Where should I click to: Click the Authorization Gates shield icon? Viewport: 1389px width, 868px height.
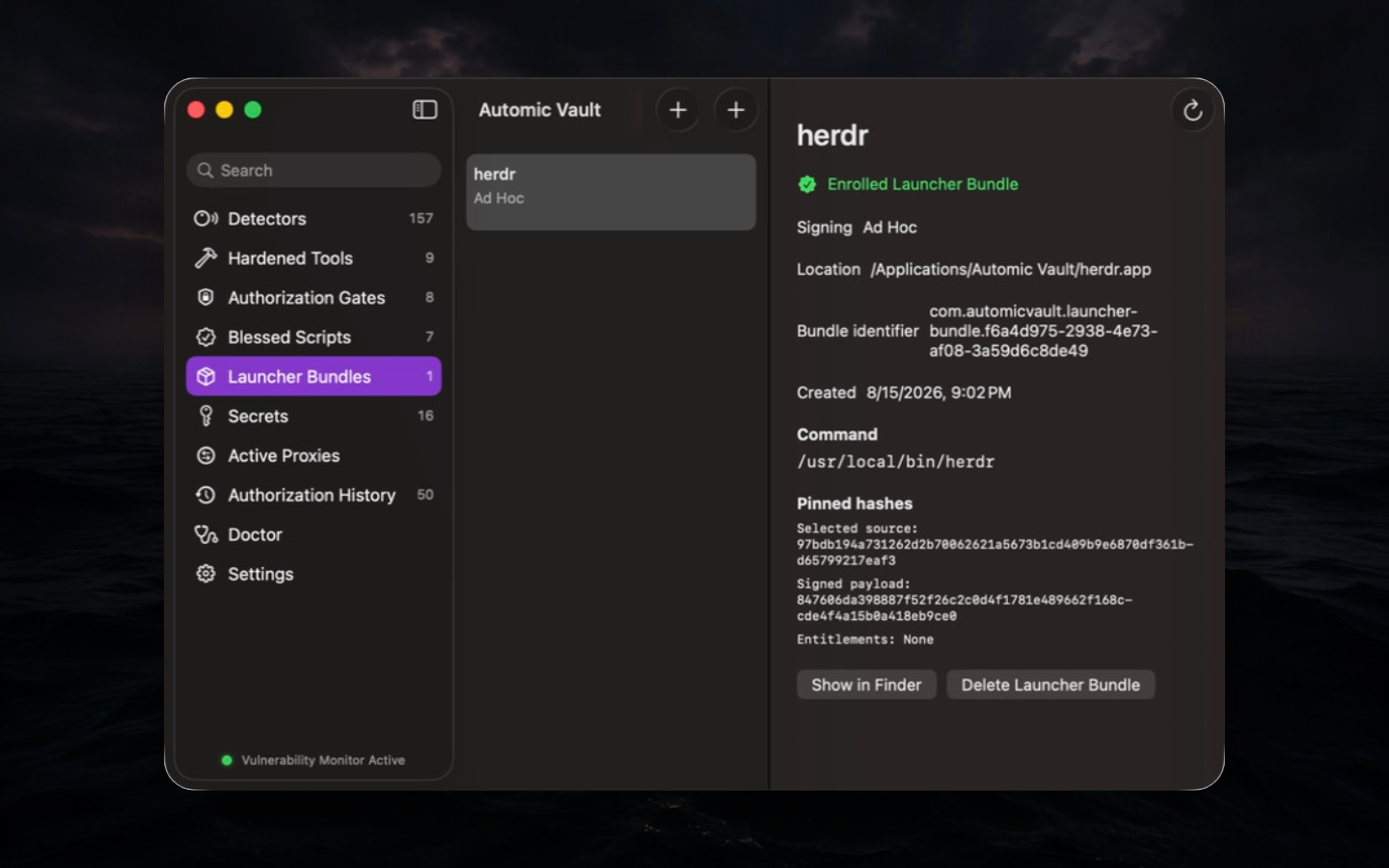205,298
